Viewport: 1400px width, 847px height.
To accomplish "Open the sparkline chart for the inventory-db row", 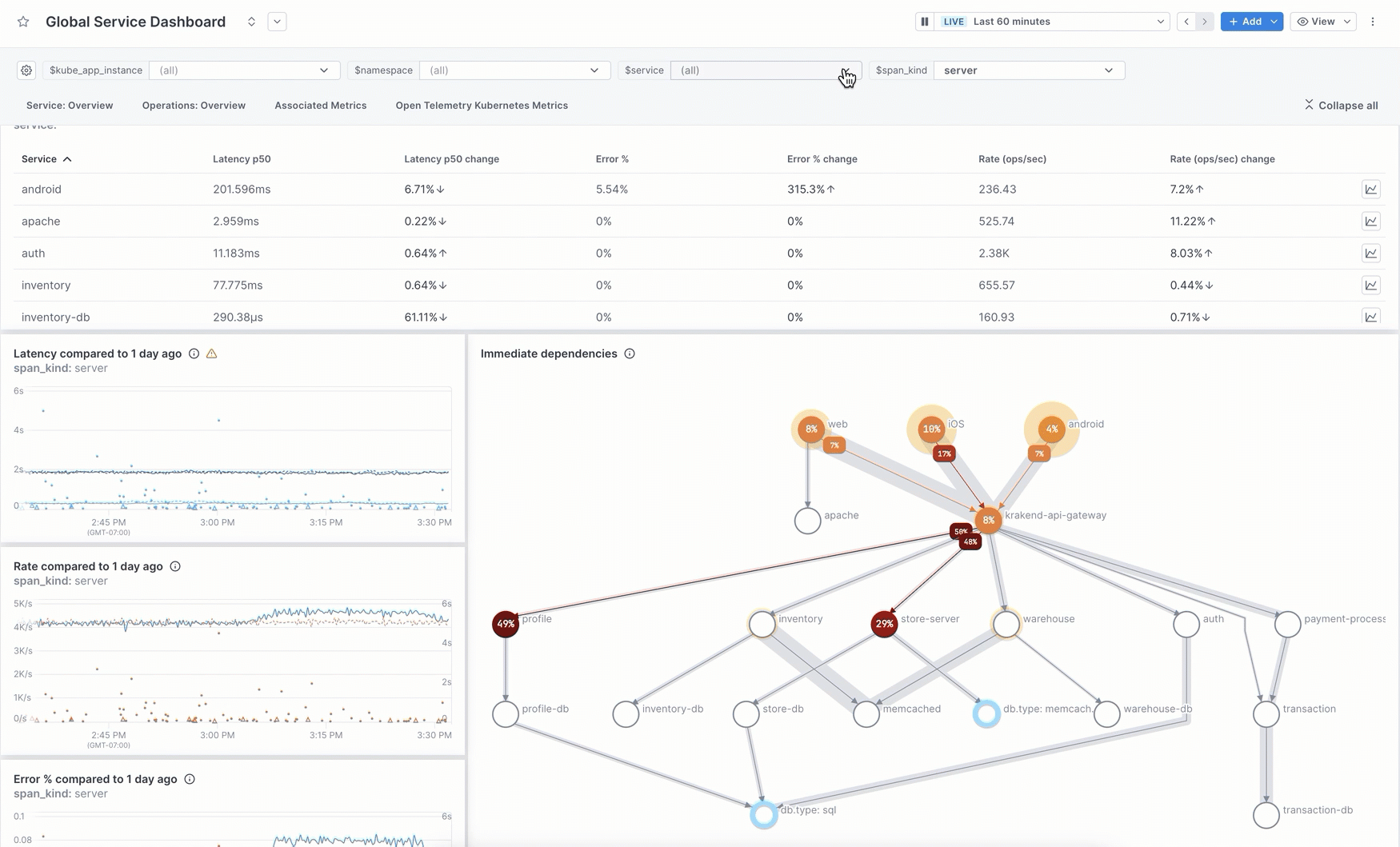I will tap(1371, 317).
